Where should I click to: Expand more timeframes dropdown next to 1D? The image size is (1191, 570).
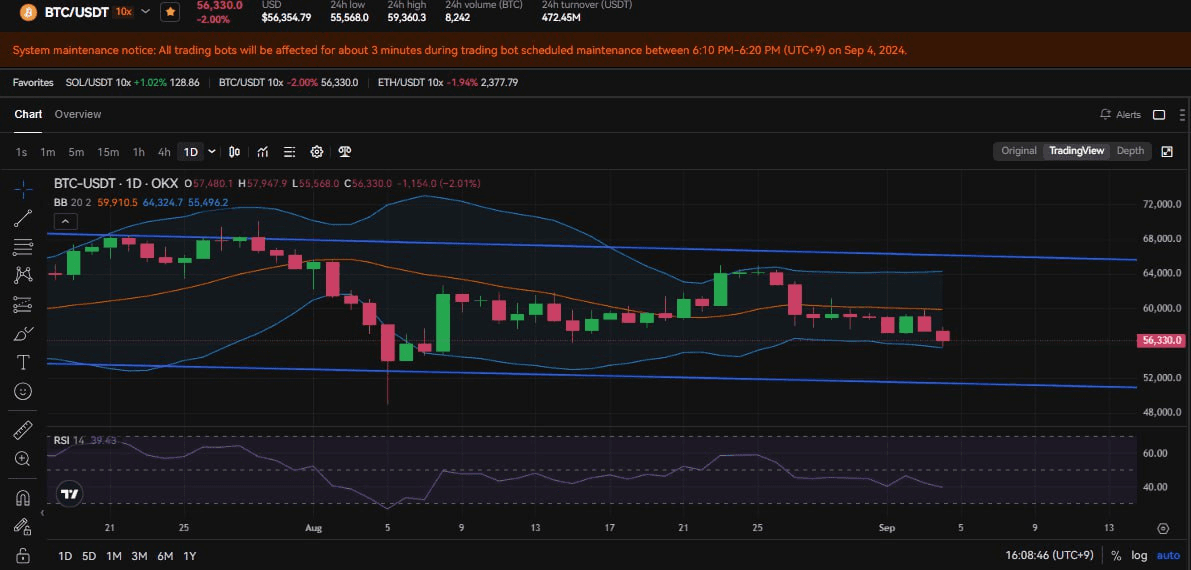211,152
